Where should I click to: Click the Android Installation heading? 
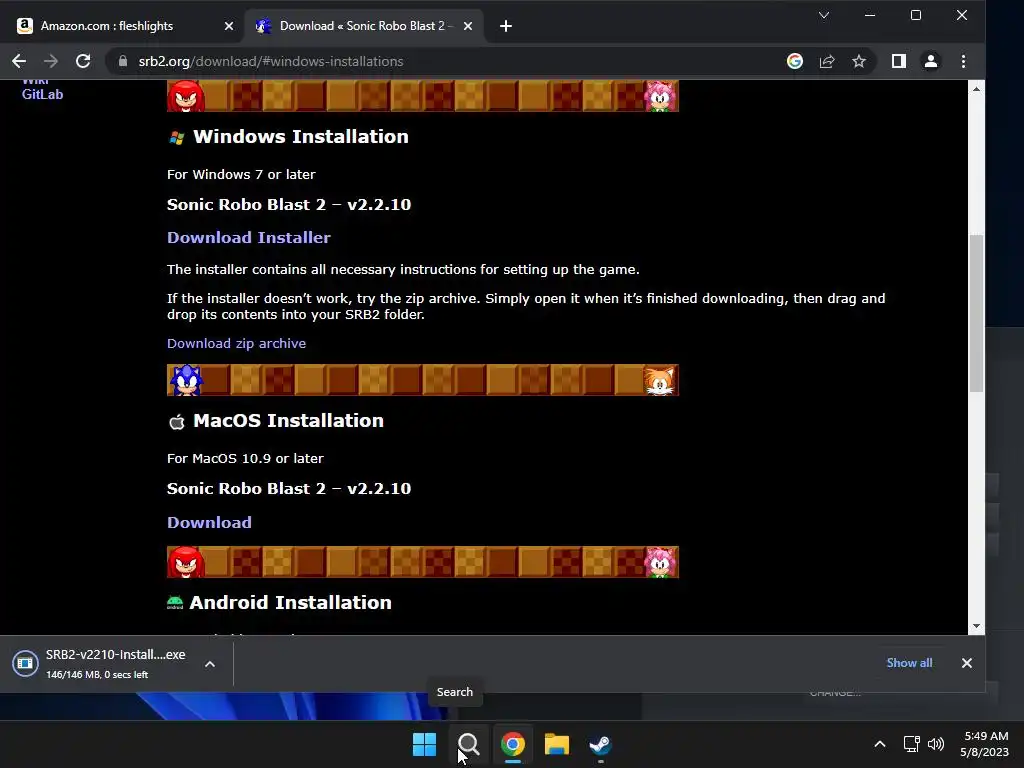290,602
